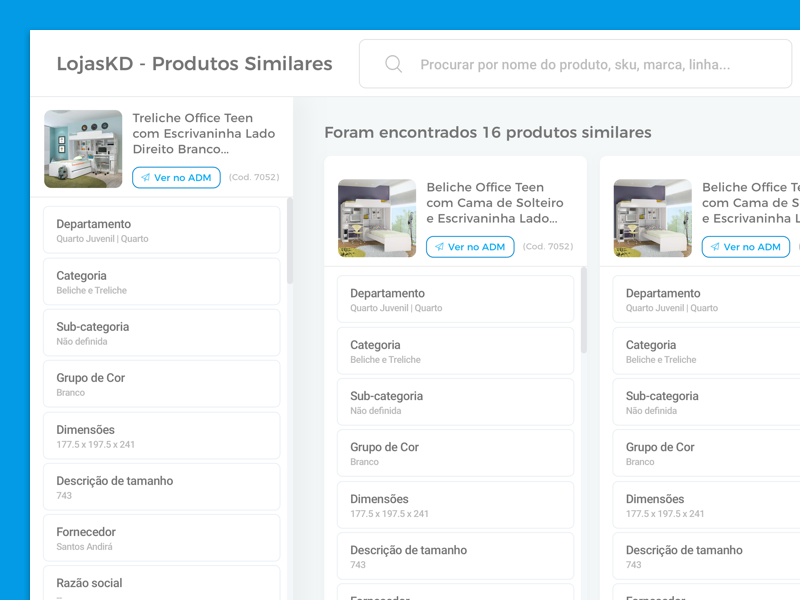The height and width of the screenshot is (600, 800).
Task: Open the first similar Beliche product thumbnail
Action: coord(377,218)
